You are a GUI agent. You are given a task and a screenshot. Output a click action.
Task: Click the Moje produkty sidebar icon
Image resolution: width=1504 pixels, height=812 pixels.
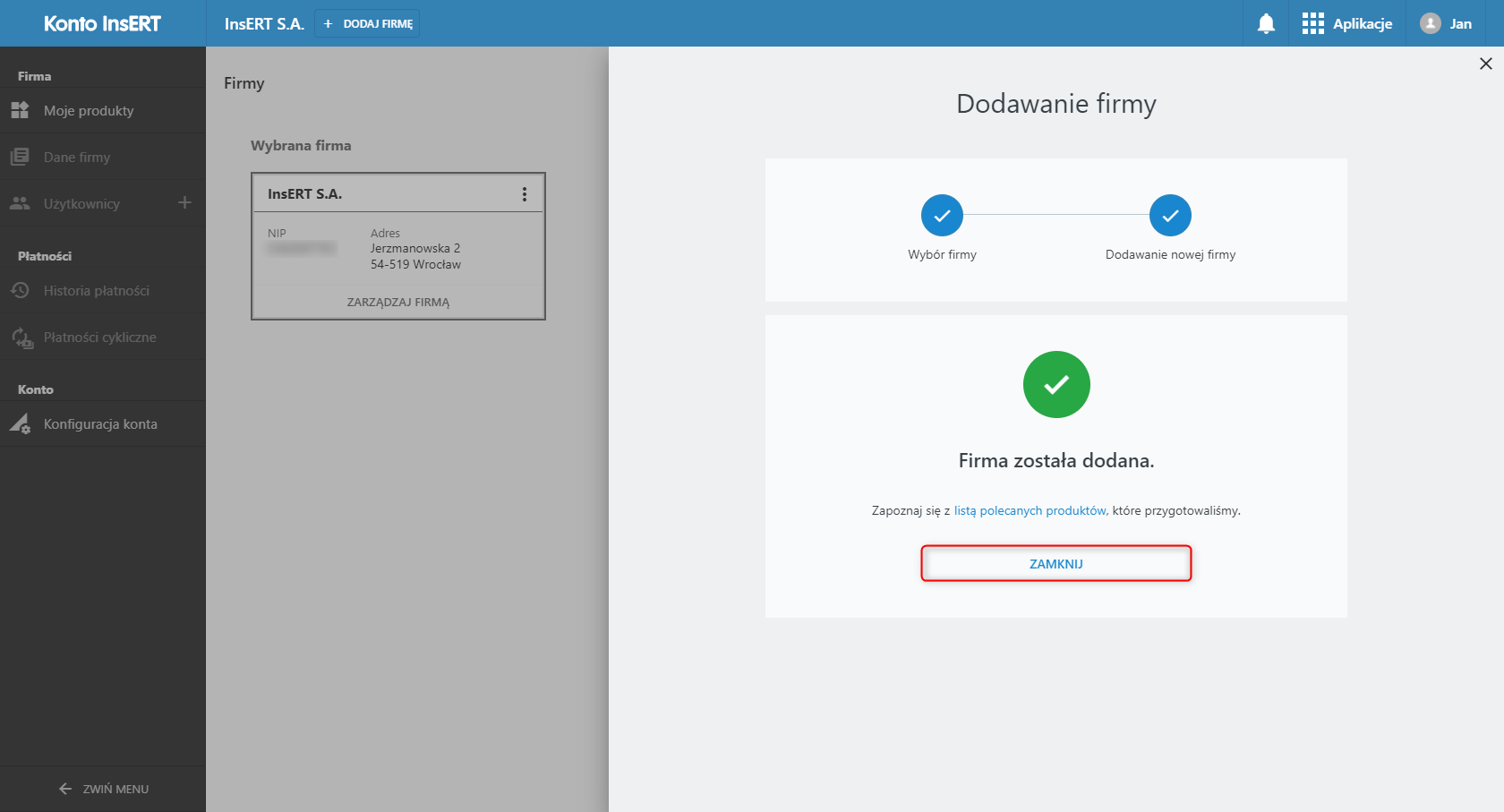[20, 110]
